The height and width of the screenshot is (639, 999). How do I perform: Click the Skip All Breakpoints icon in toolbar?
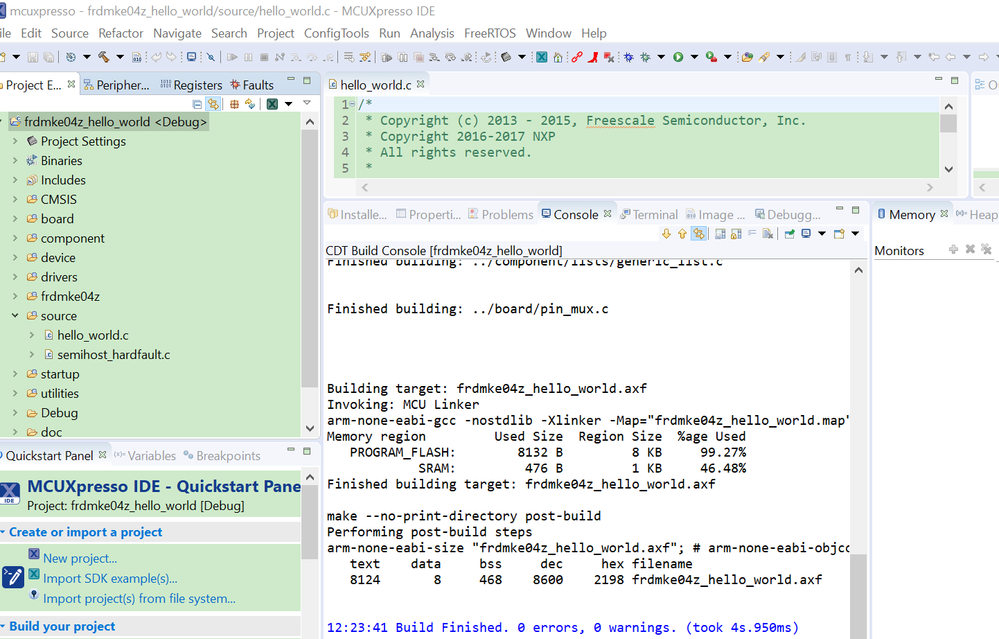point(211,57)
